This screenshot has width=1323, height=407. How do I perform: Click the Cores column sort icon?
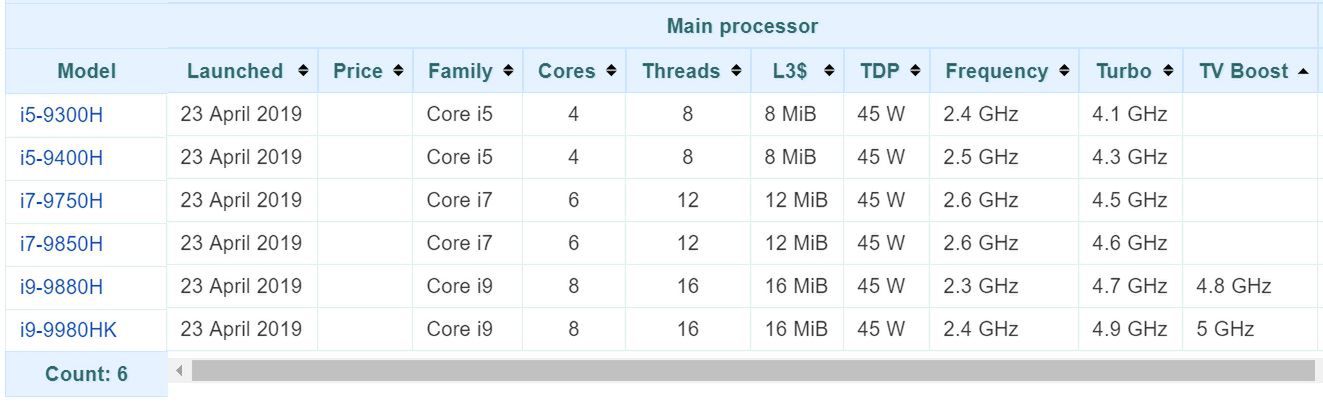[x=611, y=71]
